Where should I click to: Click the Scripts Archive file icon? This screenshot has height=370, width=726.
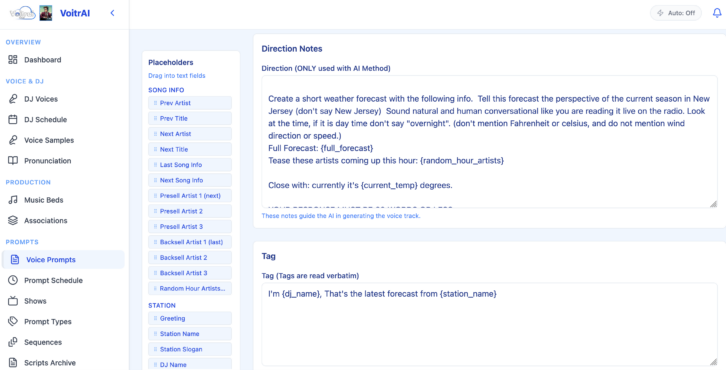tap(13, 363)
